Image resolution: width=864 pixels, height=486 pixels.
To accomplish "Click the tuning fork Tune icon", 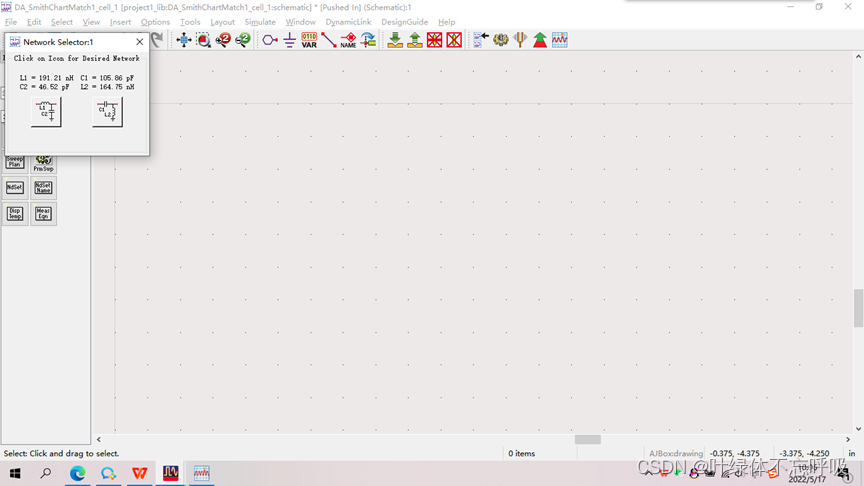I will (x=520, y=40).
